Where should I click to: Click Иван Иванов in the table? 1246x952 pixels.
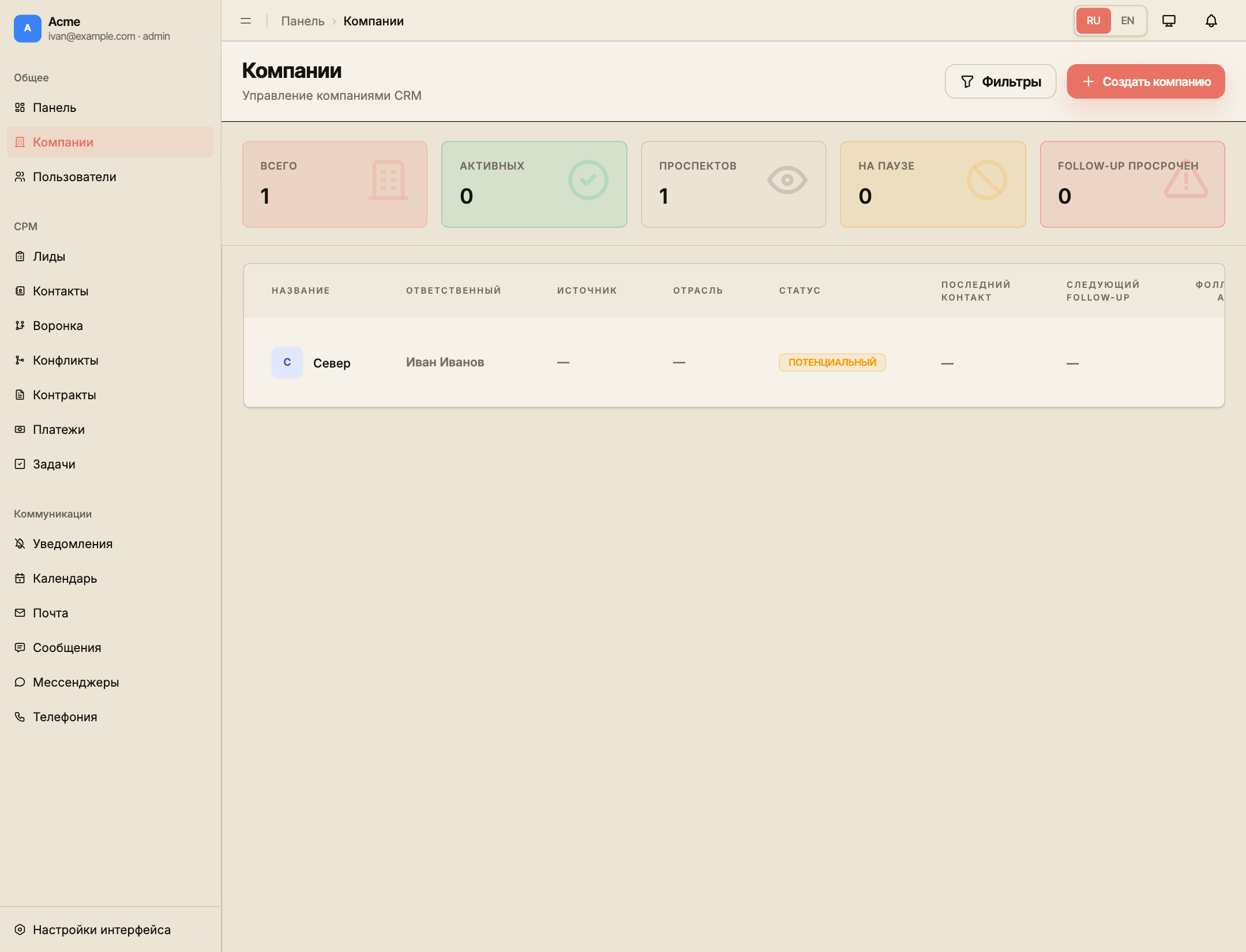coord(445,362)
